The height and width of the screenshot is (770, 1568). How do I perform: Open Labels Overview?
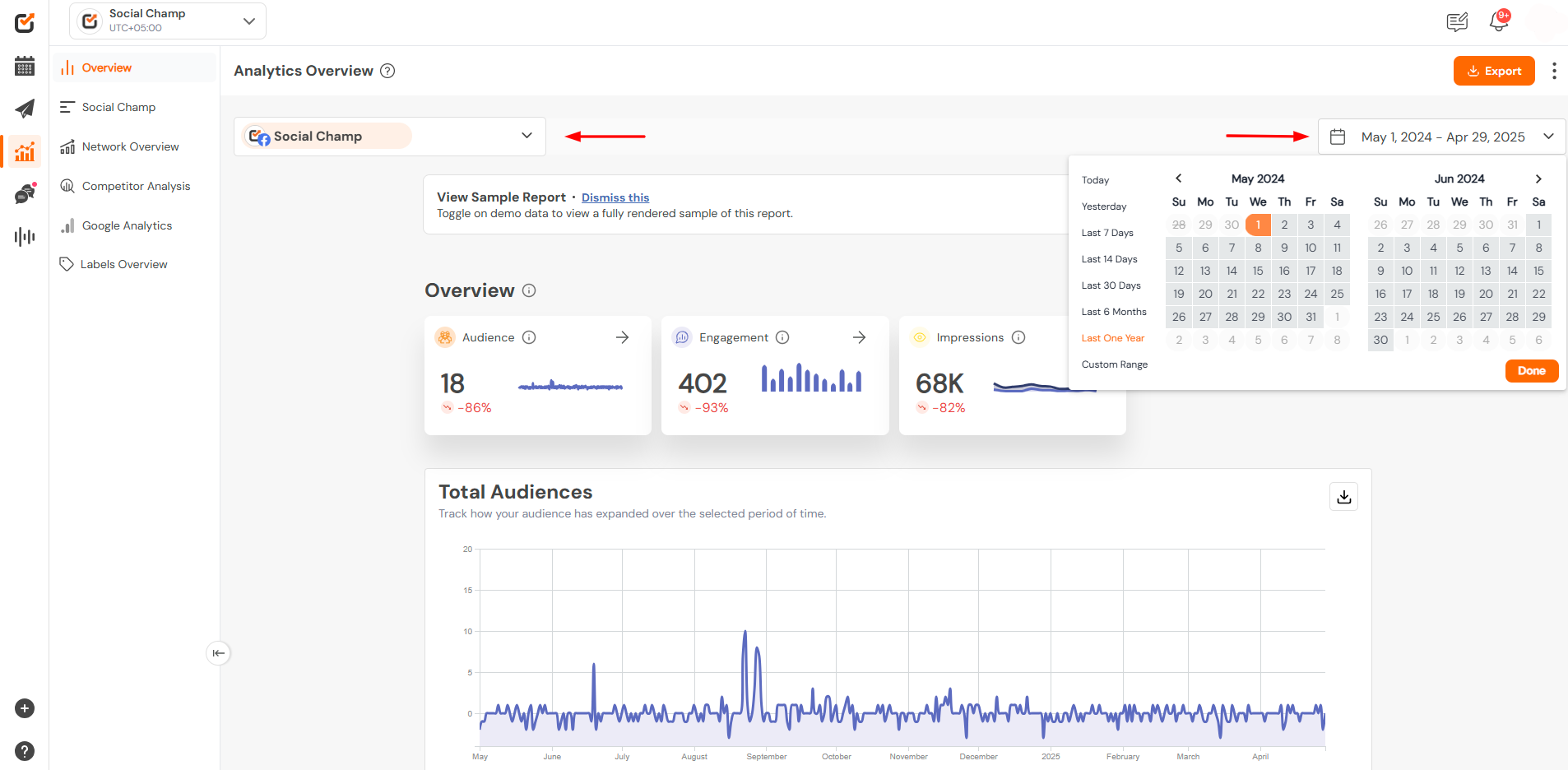136,264
